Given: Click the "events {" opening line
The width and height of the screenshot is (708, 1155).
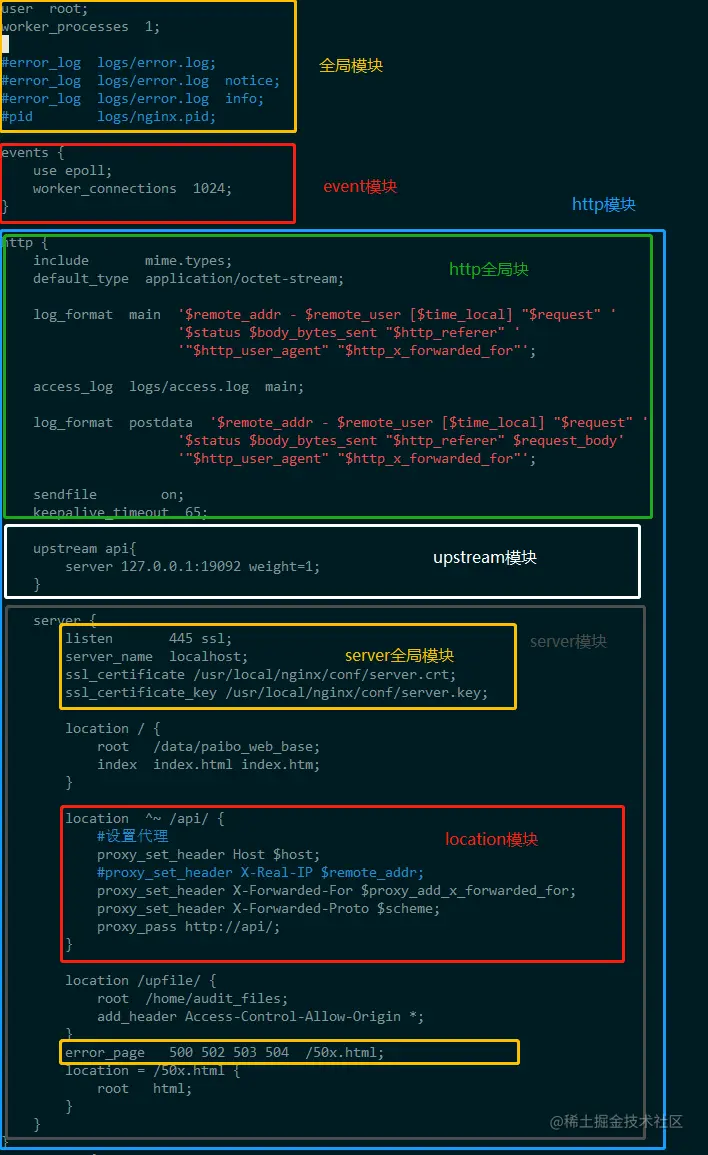Looking at the screenshot, I should coord(32,152).
